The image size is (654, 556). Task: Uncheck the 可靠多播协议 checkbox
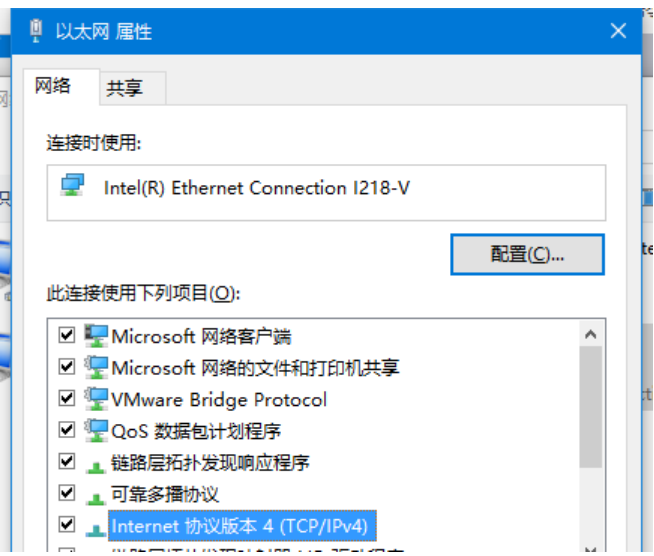click(67, 493)
